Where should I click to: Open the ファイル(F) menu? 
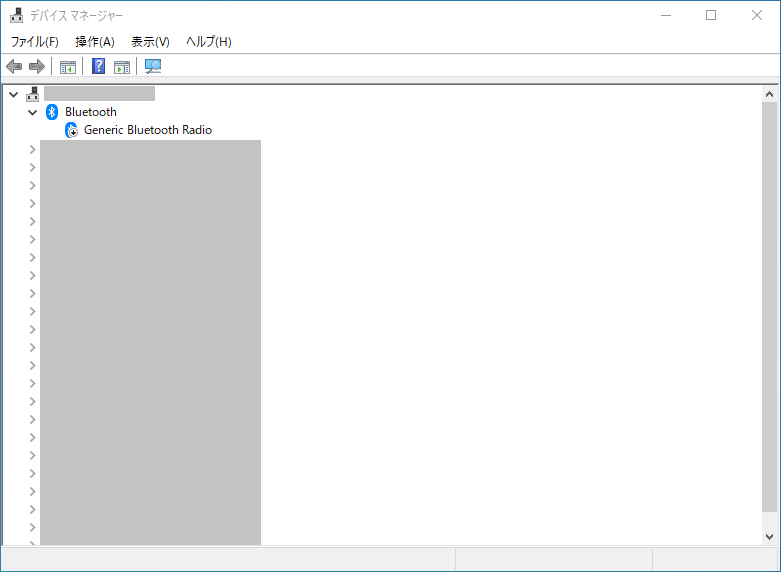pyautogui.click(x=34, y=42)
